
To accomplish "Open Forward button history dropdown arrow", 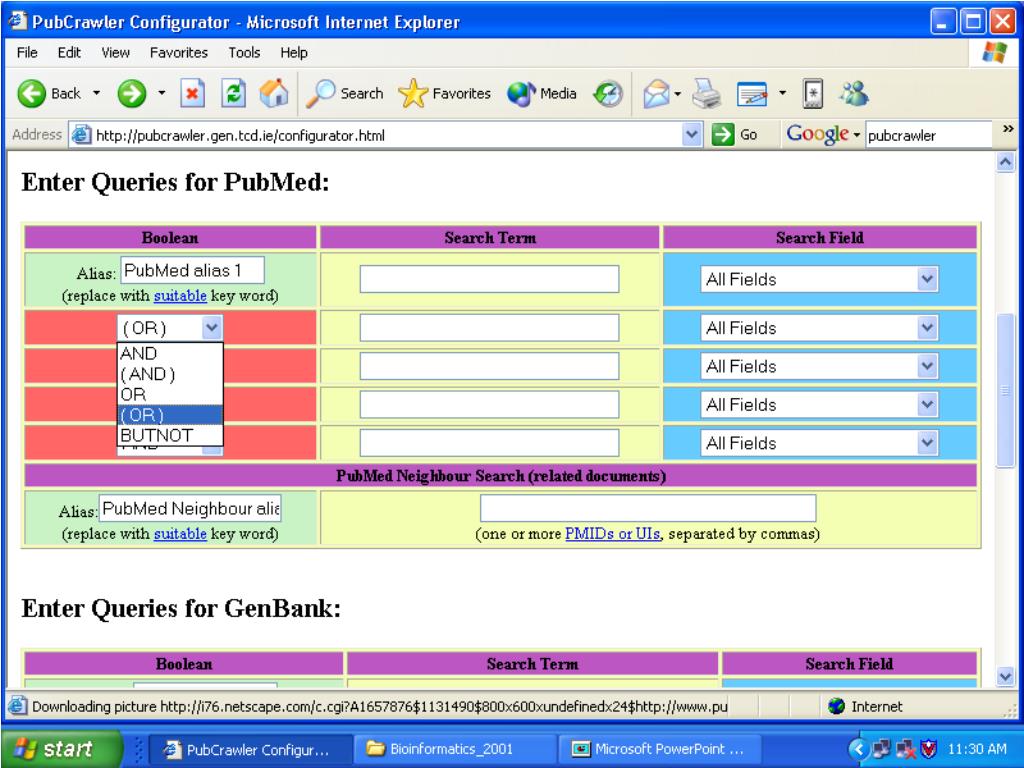I will click(x=162, y=93).
